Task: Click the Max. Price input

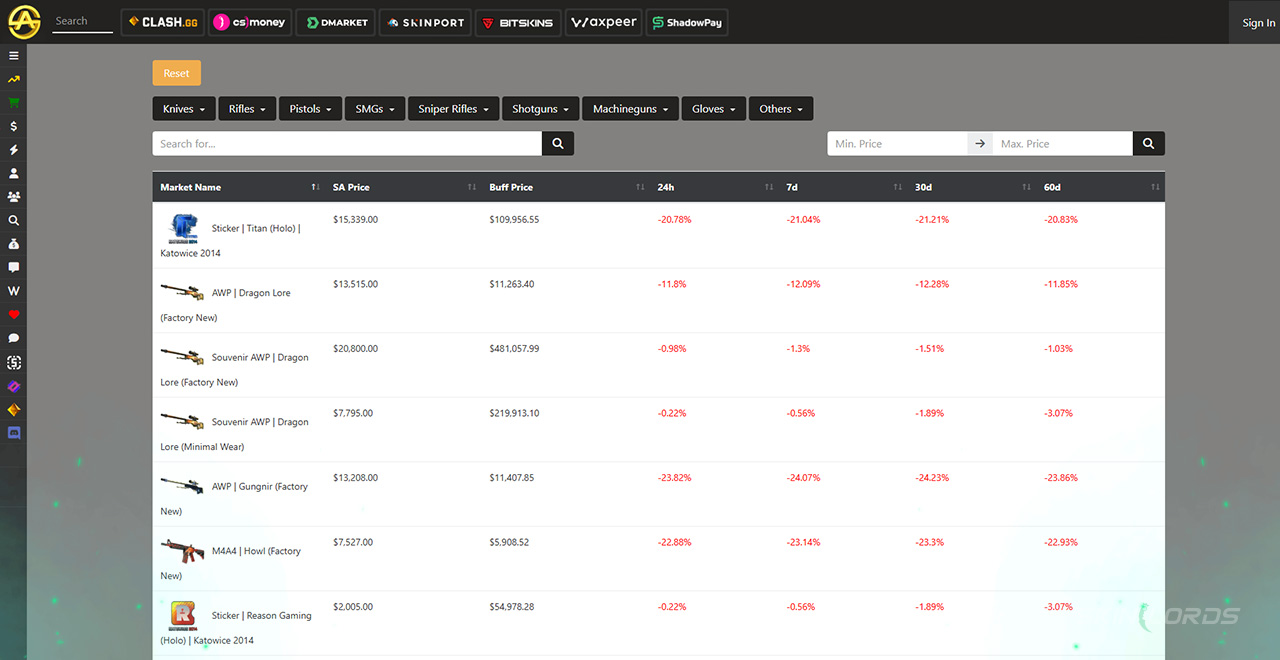Action: 1063,144
